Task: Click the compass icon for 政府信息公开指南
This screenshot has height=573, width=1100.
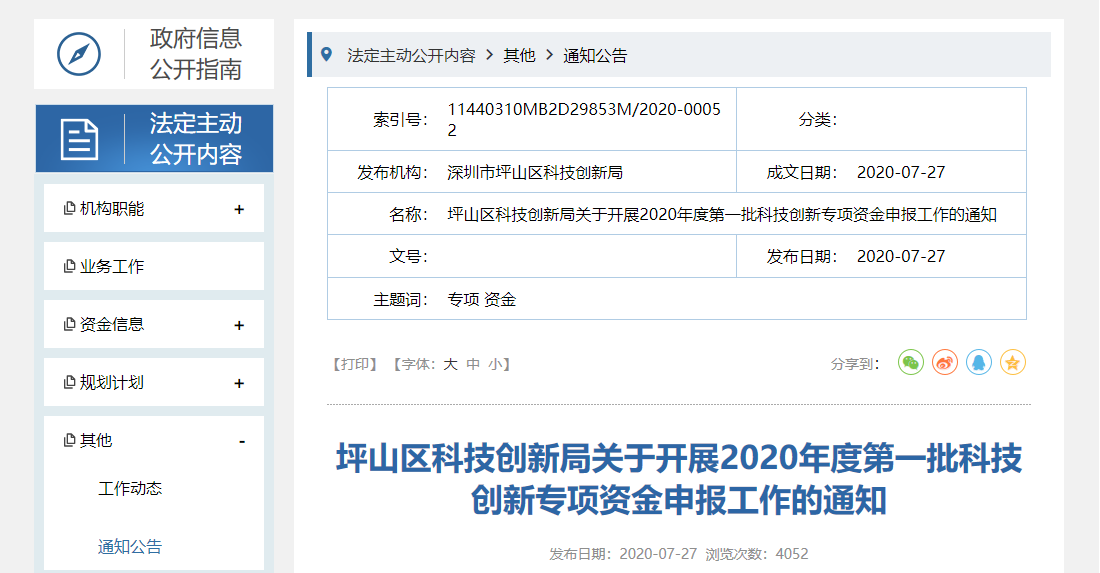Action: tap(79, 54)
